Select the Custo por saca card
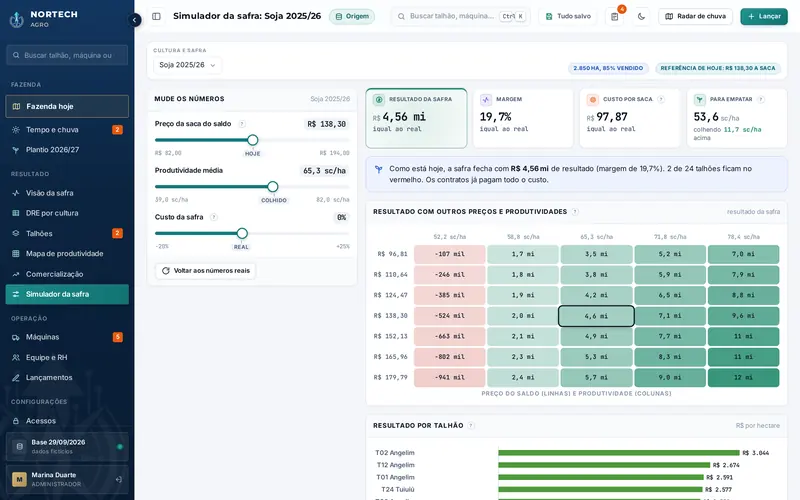Screen dimensions: 800x500 click(x=630, y=118)
